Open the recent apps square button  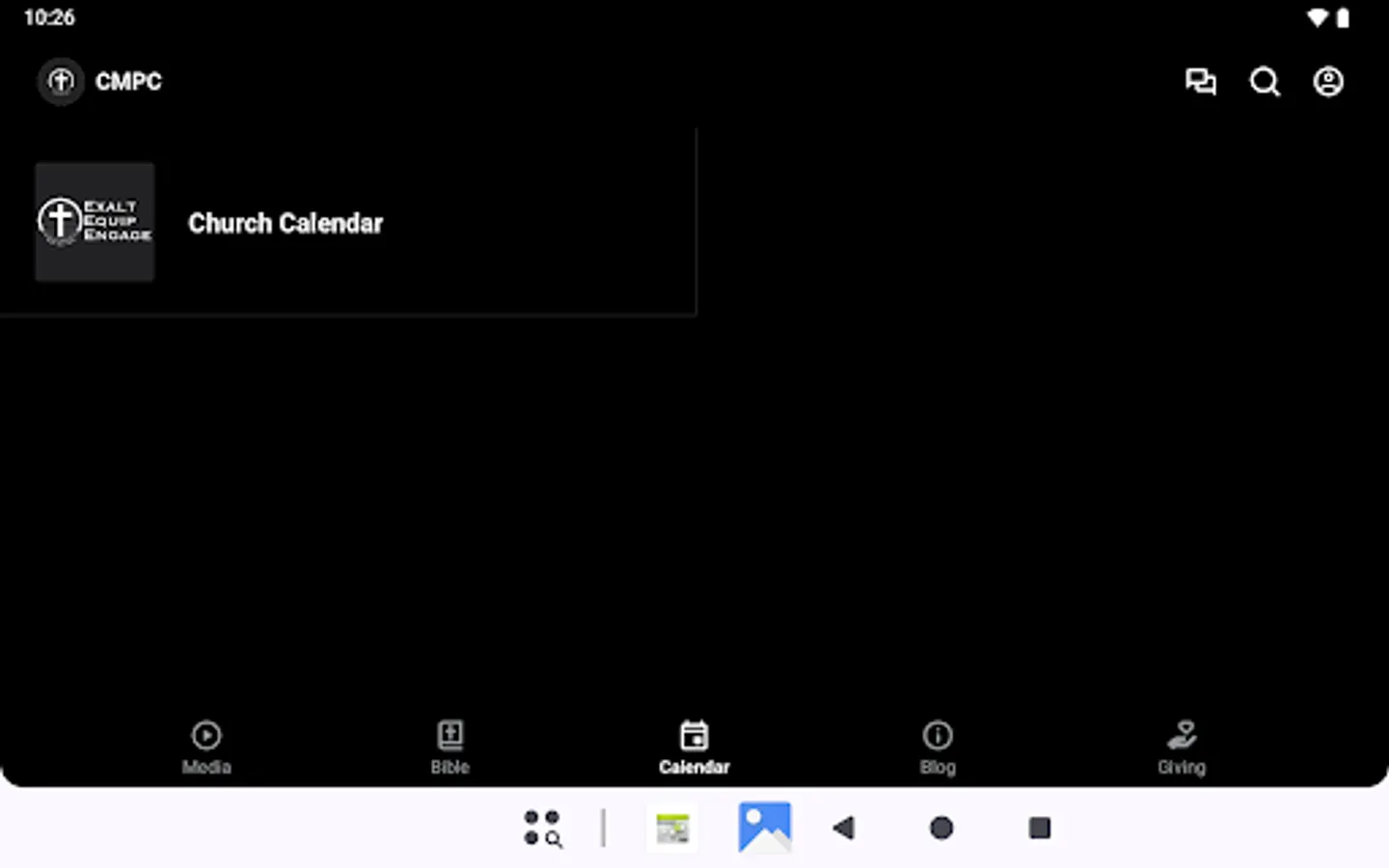[x=1039, y=827]
